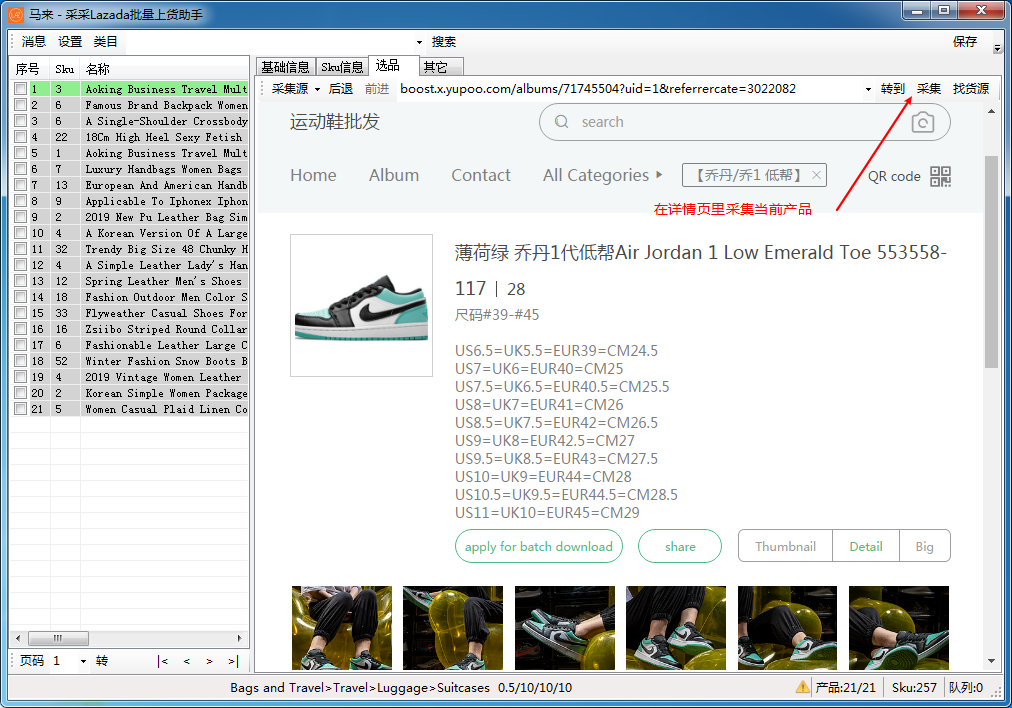This screenshot has height=708, width=1012.
Task: Go to next page of product list
Action: [x=209, y=661]
